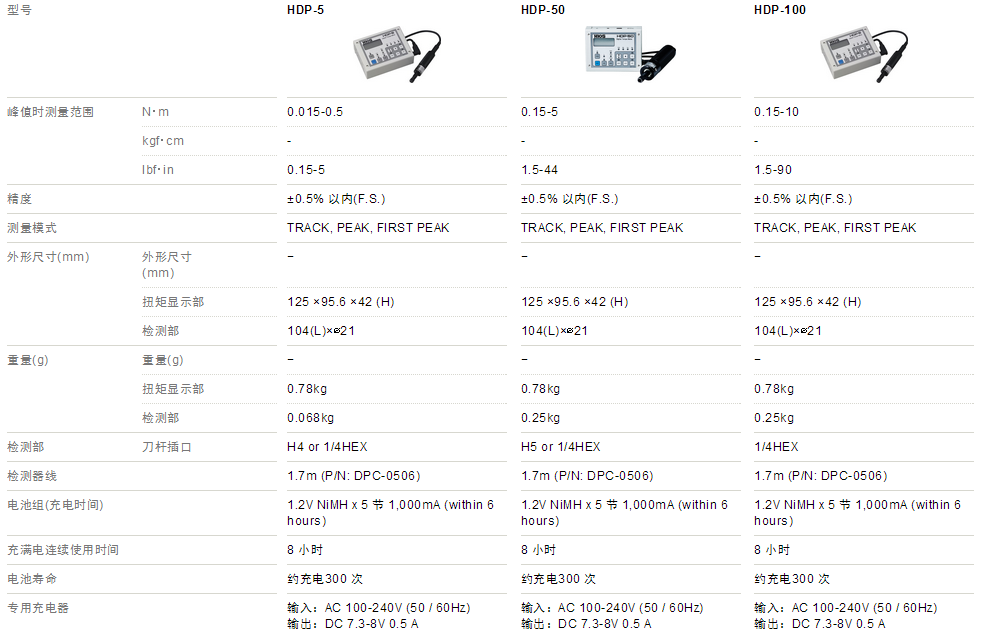The width and height of the screenshot is (981, 641).
Task: Click HDP-100 lbf·in value 1.5-90
Action: 773,170
